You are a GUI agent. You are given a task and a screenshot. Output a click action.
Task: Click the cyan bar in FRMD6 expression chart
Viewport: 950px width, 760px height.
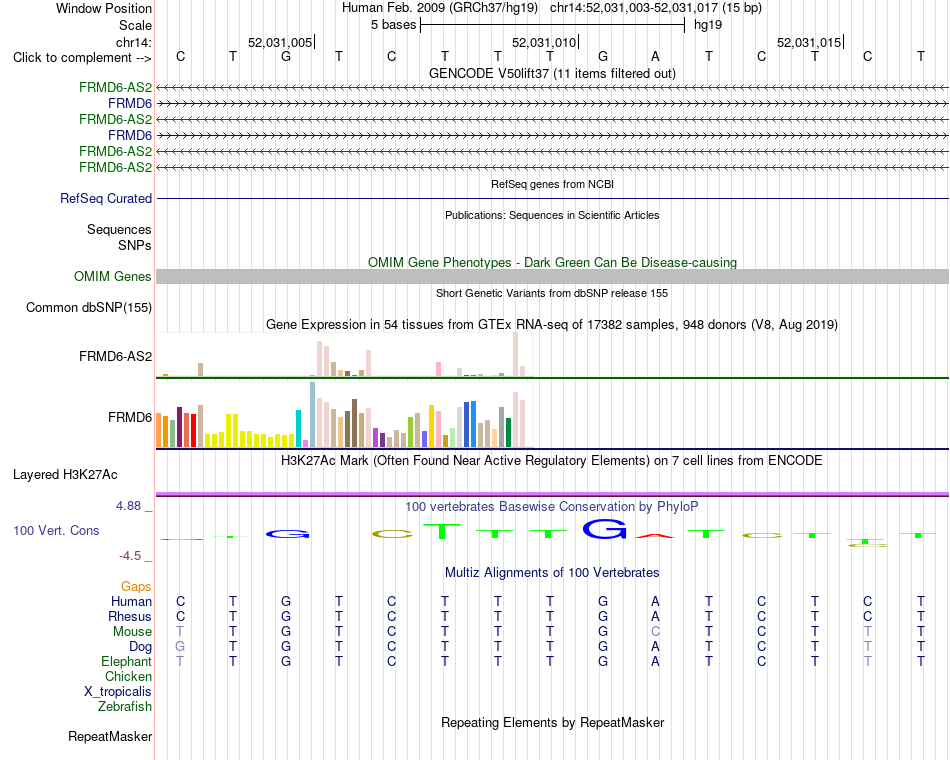pyautogui.click(x=298, y=428)
